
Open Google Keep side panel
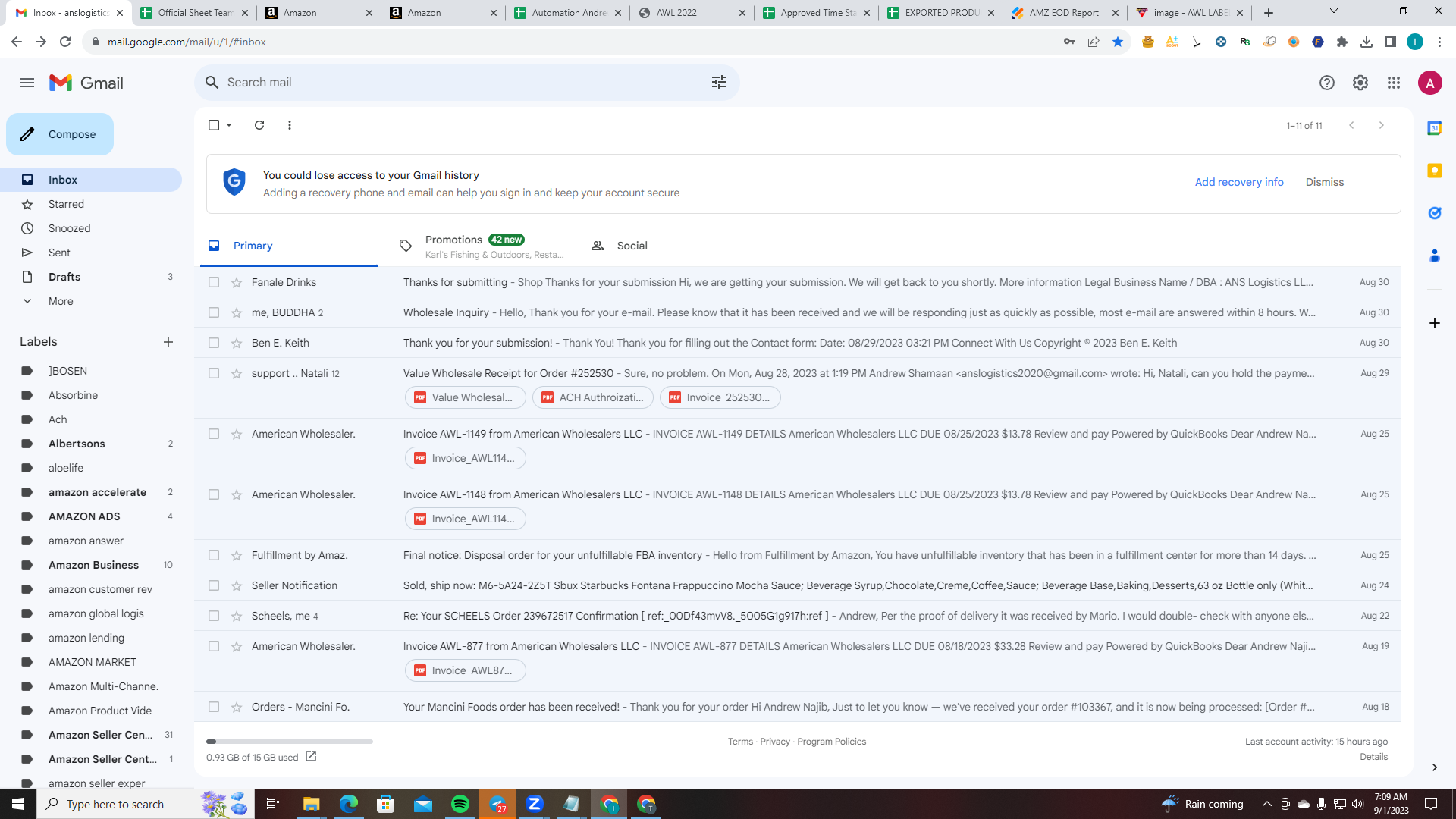pos(1435,171)
